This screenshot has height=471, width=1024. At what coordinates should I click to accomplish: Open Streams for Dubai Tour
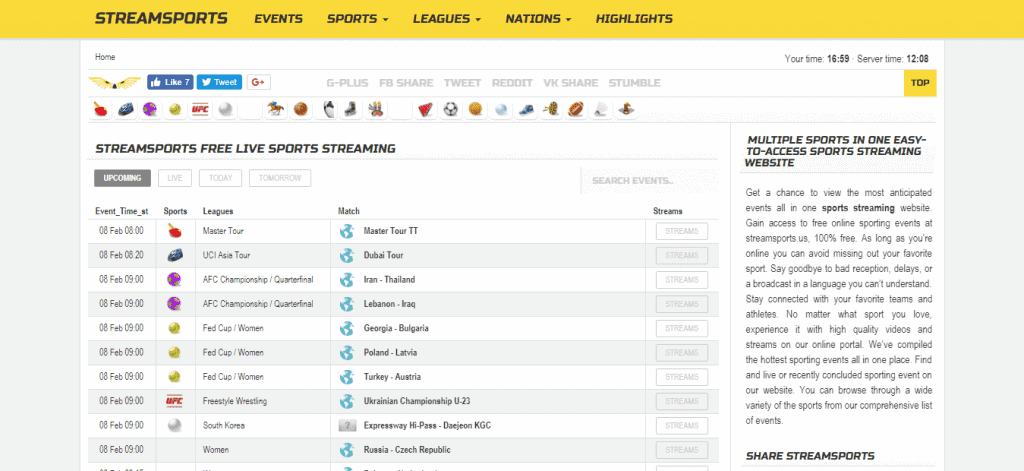(x=682, y=255)
